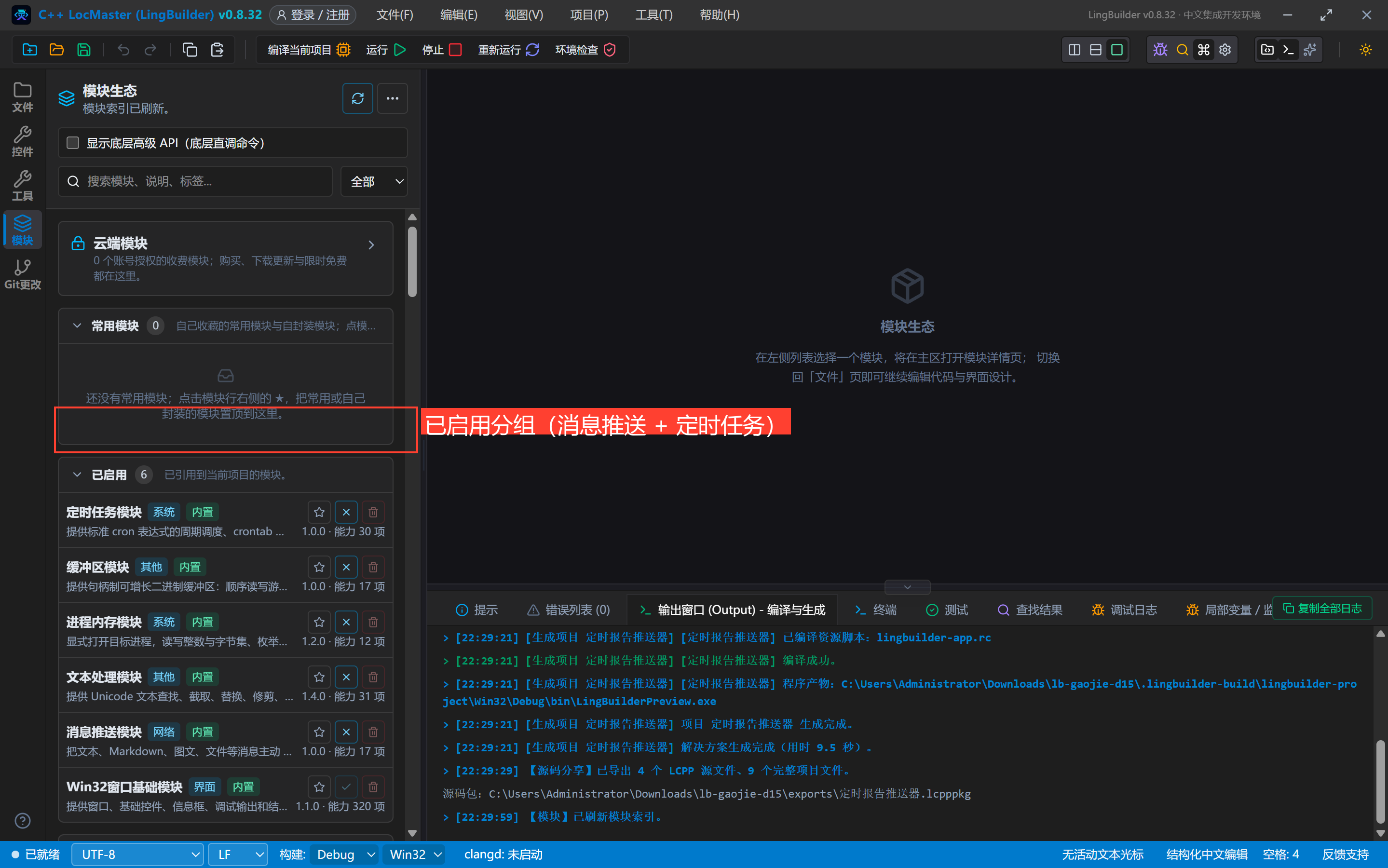Refresh the module index
1388x868 pixels.
click(358, 98)
